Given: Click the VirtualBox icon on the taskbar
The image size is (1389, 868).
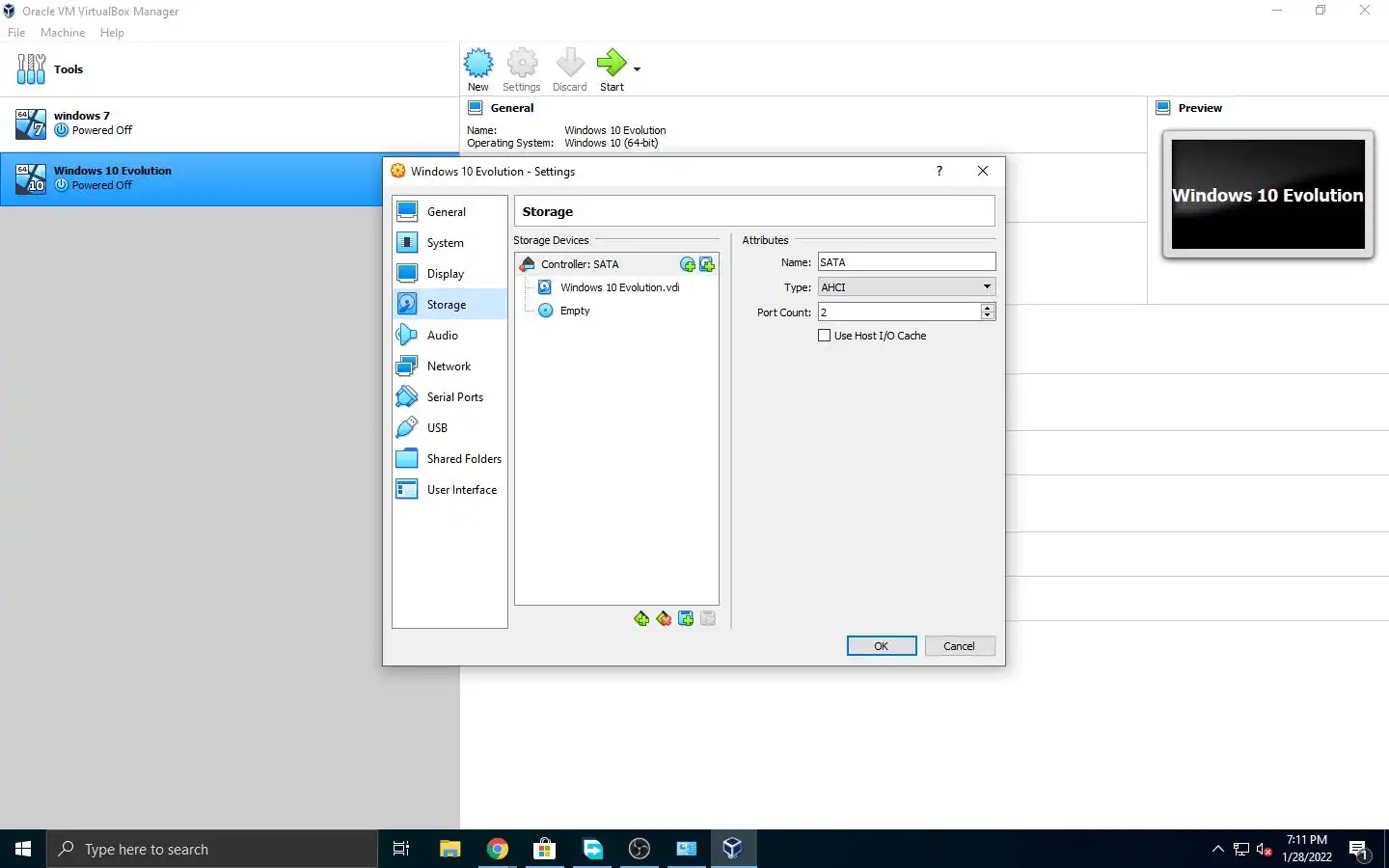Looking at the screenshot, I should pos(732,849).
